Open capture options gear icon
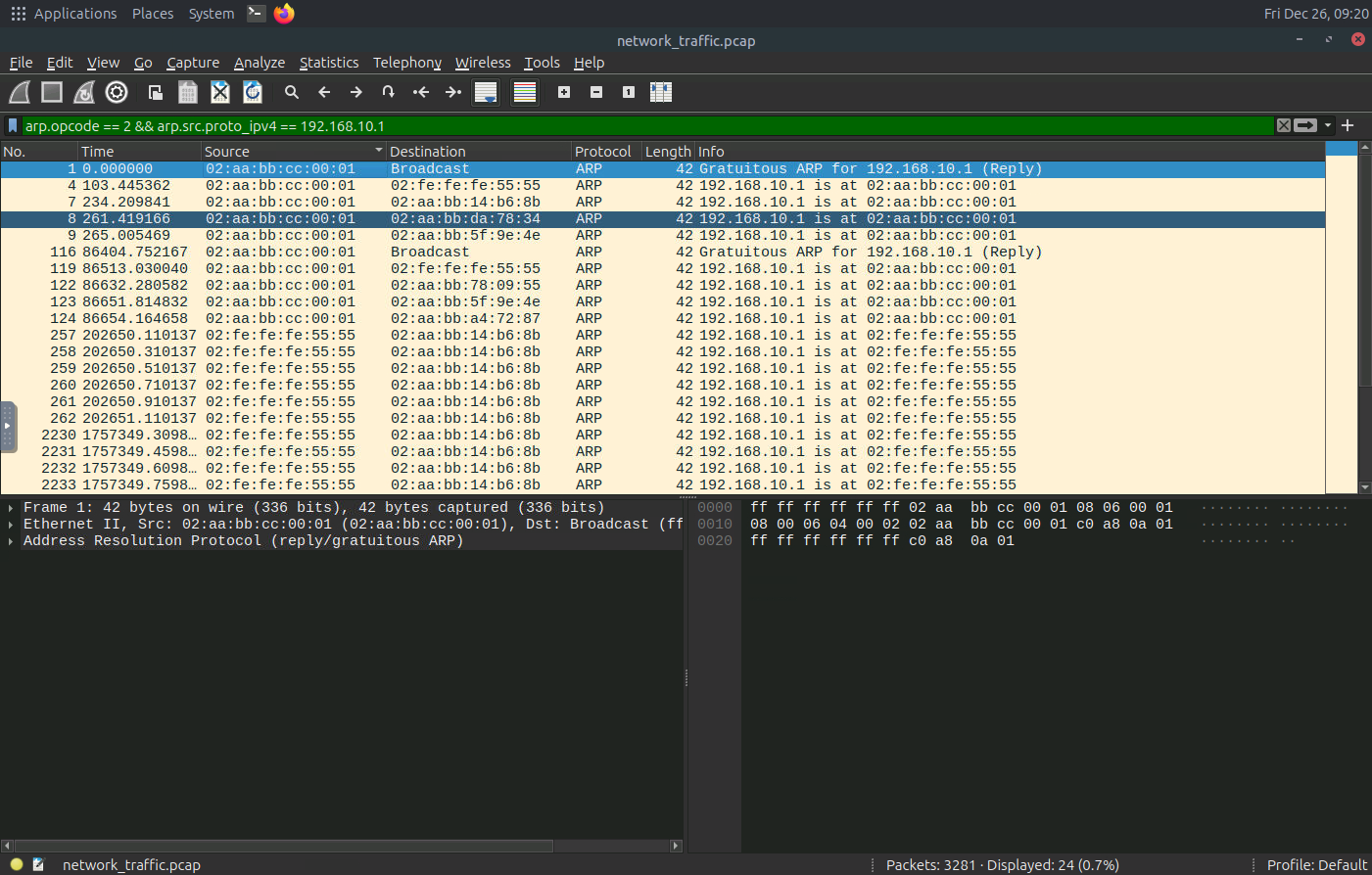Screen dimensions: 1372x875 [117, 92]
